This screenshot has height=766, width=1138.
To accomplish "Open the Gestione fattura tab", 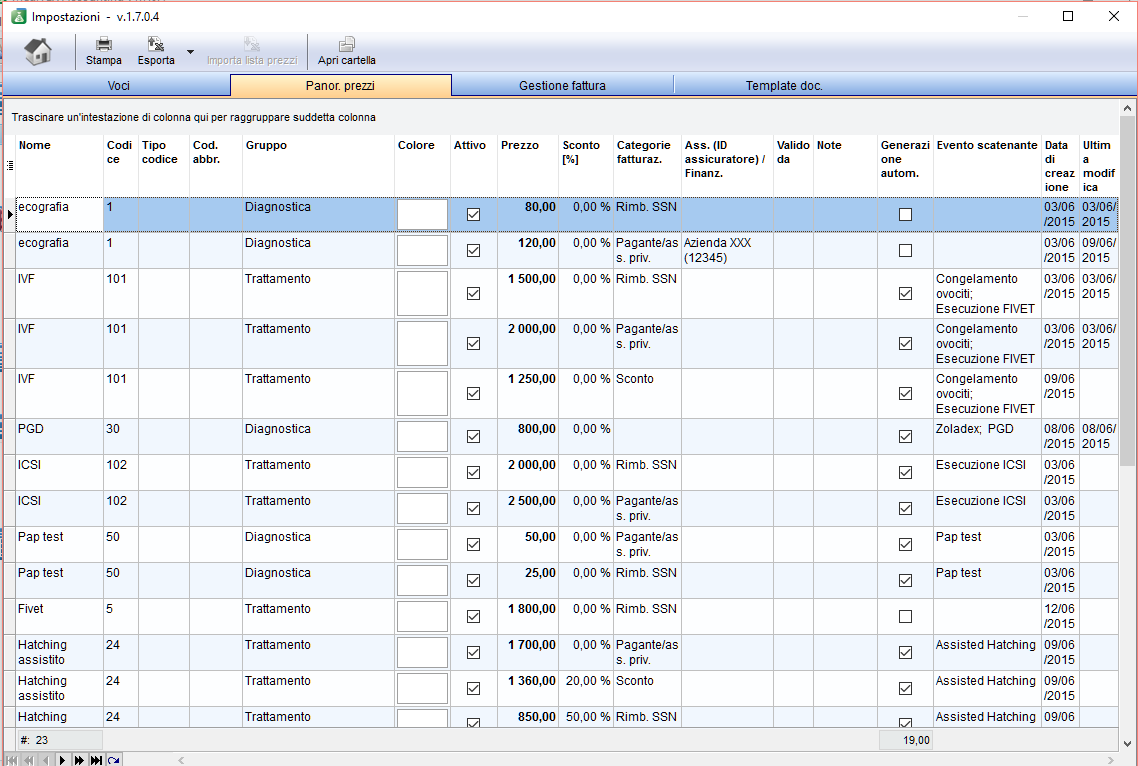I will pyautogui.click(x=562, y=86).
